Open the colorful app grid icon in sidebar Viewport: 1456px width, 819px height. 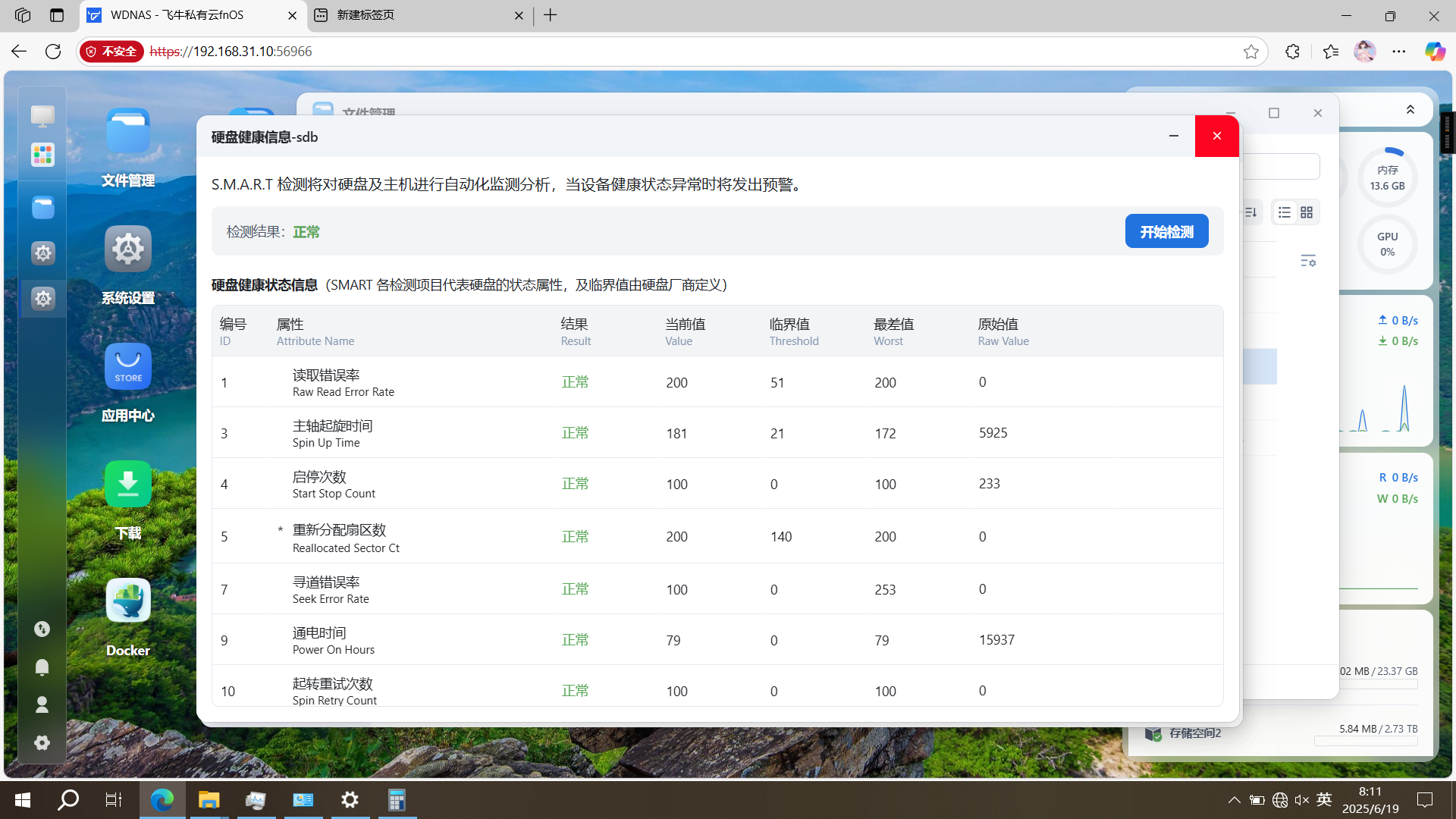click(42, 155)
